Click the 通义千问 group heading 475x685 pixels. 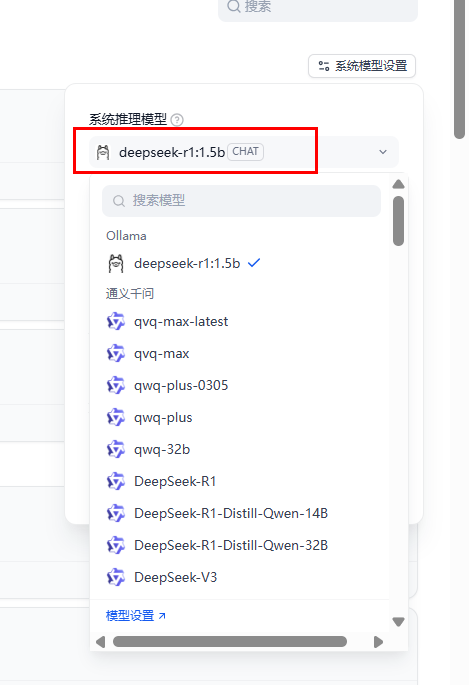130,293
